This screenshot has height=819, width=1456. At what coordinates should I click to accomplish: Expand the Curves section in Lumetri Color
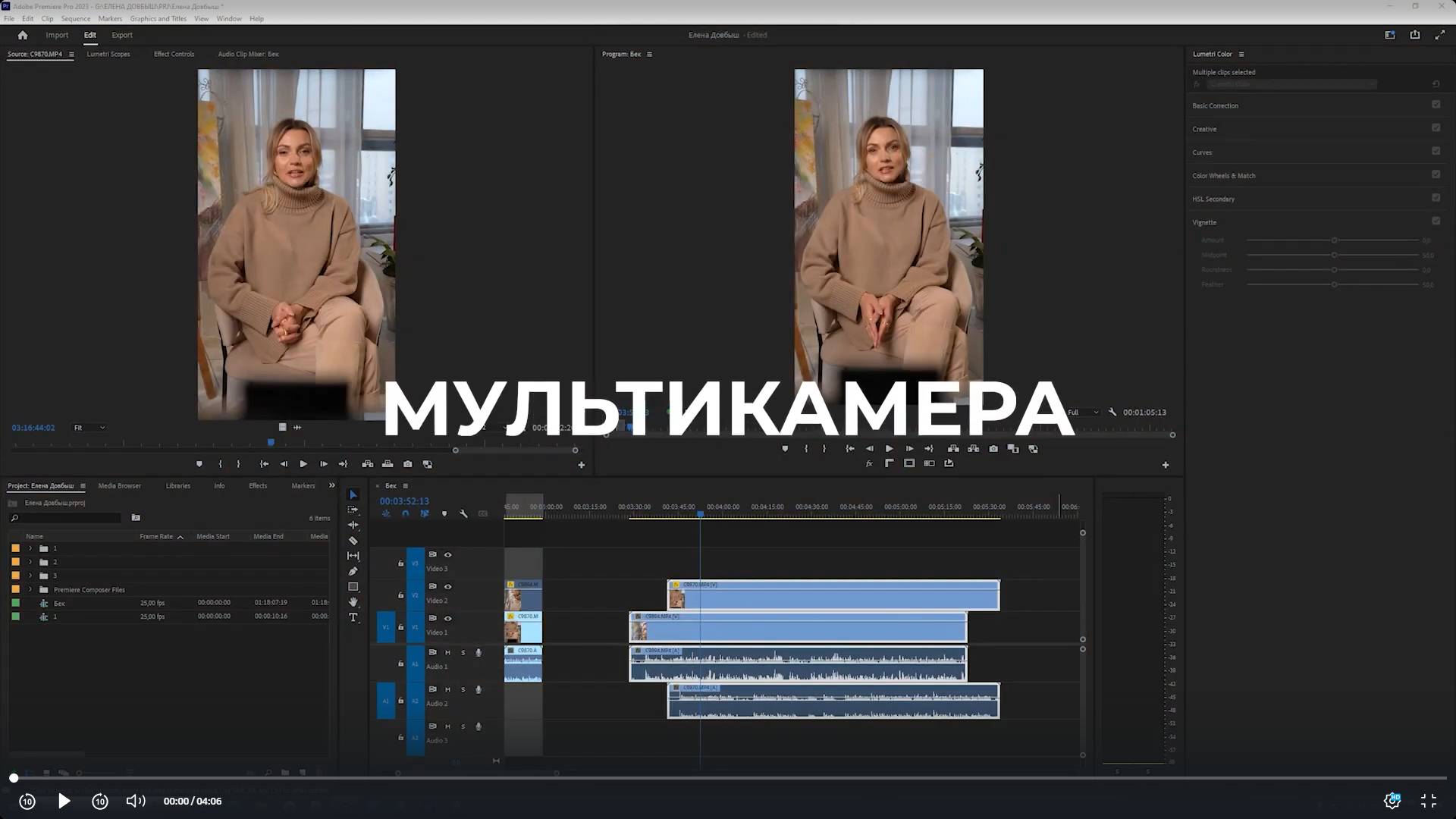click(x=1202, y=152)
